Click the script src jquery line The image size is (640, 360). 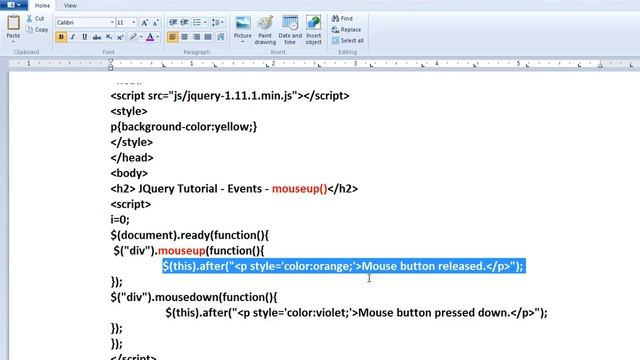coord(230,96)
